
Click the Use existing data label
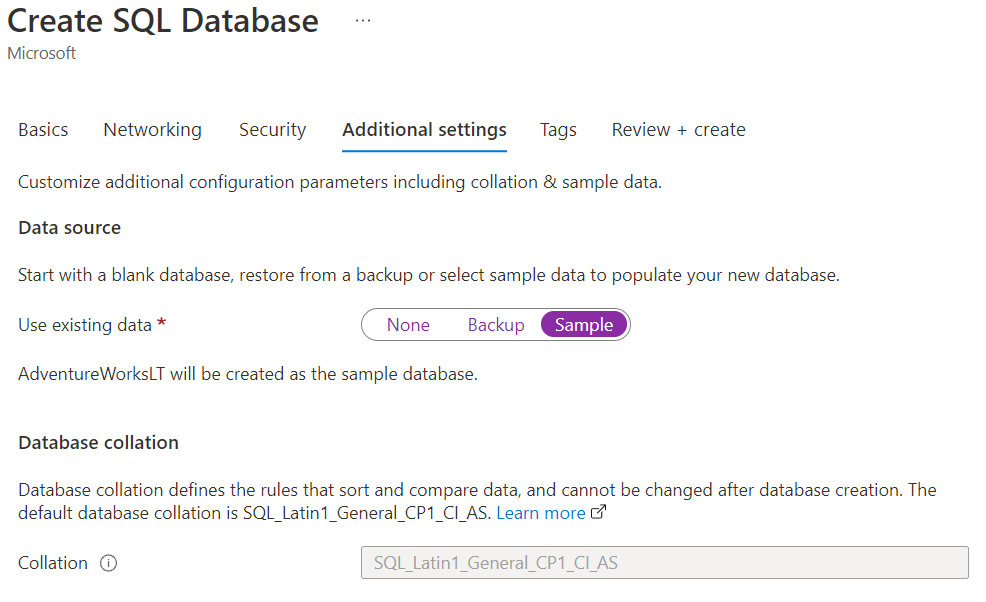click(x=85, y=325)
